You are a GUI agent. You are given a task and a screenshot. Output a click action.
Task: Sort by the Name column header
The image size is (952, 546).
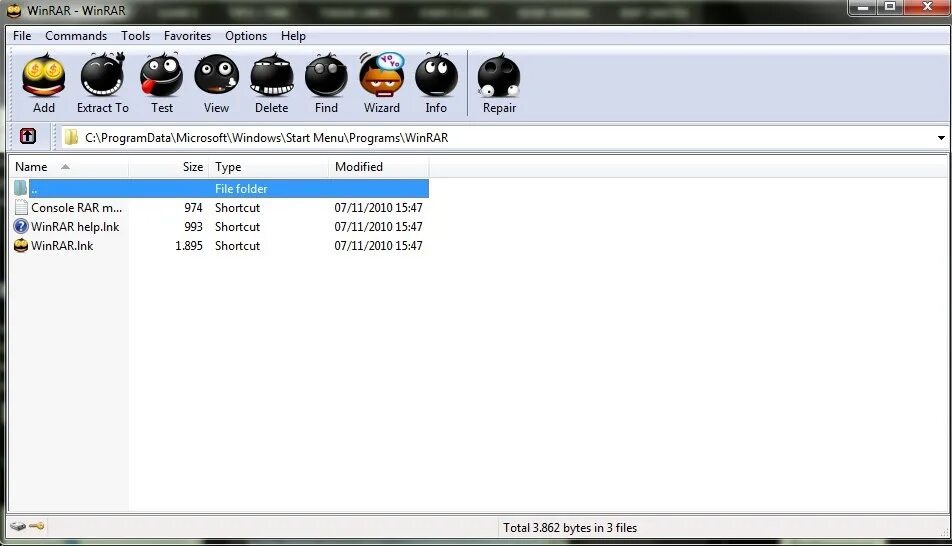(69, 167)
